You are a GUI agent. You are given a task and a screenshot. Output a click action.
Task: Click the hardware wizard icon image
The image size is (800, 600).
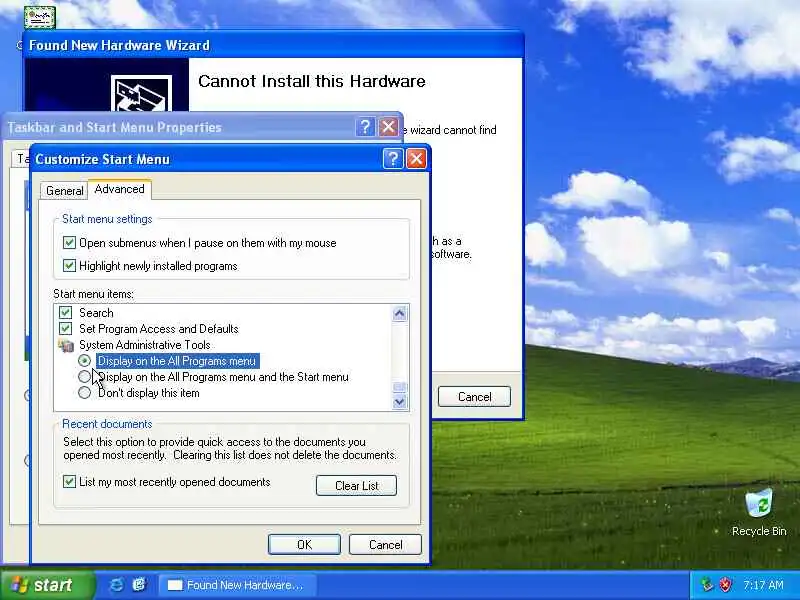(x=141, y=94)
